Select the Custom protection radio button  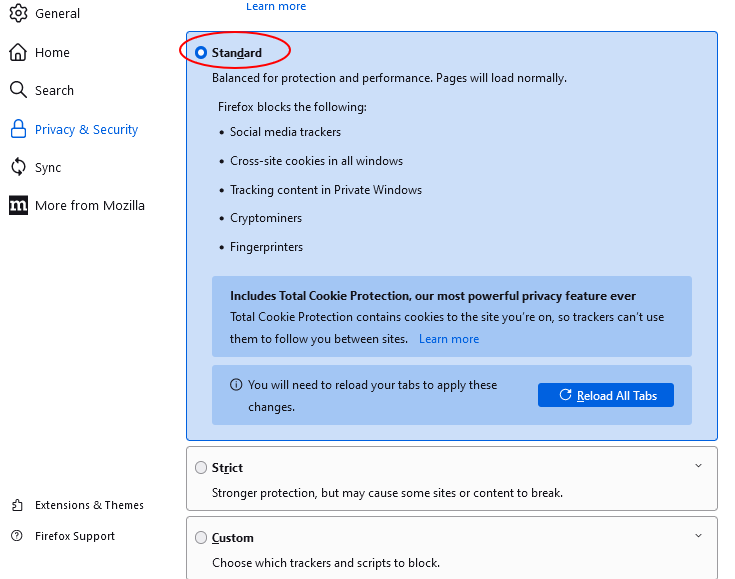click(202, 537)
